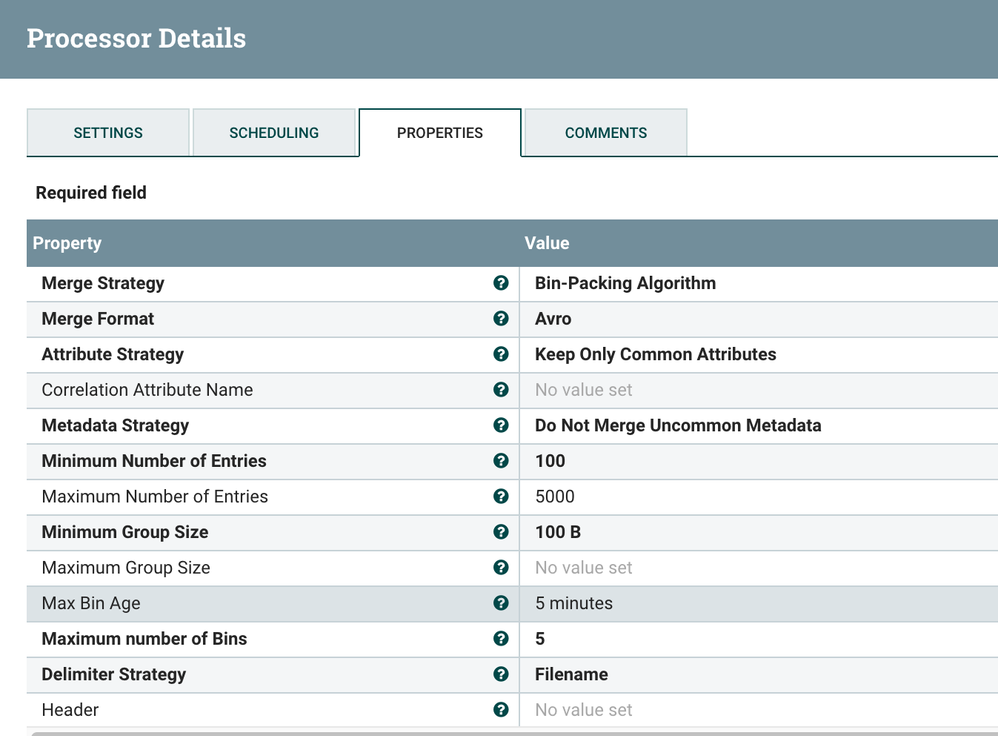This screenshot has height=736, width=998.
Task: Open the Scheduling tab
Action: [x=274, y=133]
